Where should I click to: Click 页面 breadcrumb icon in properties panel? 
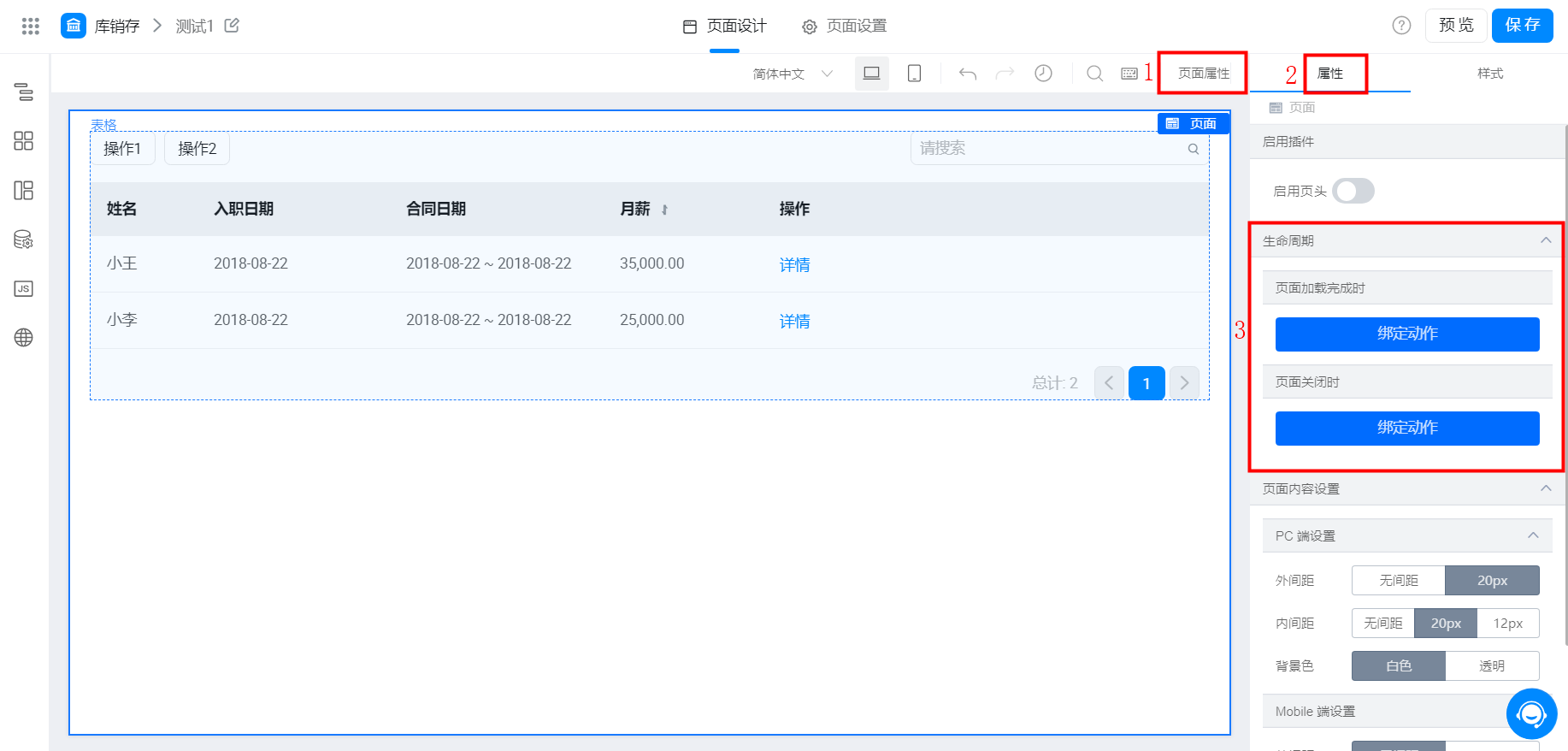coord(1276,108)
